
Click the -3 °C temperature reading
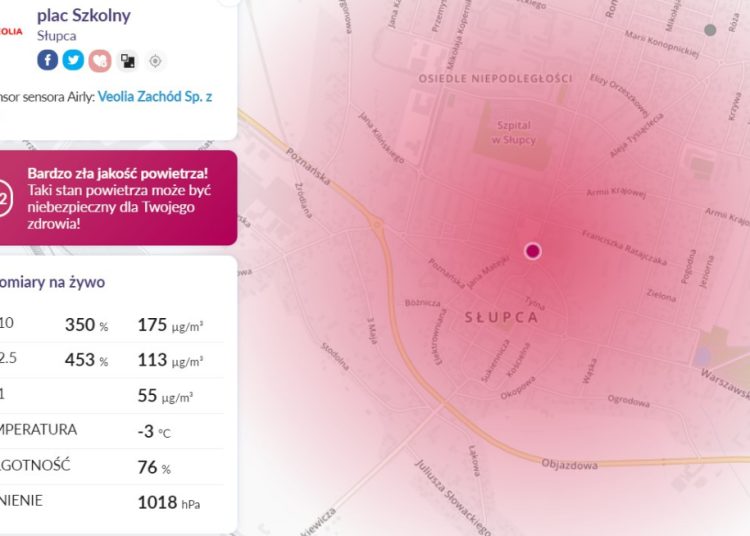[153, 431]
